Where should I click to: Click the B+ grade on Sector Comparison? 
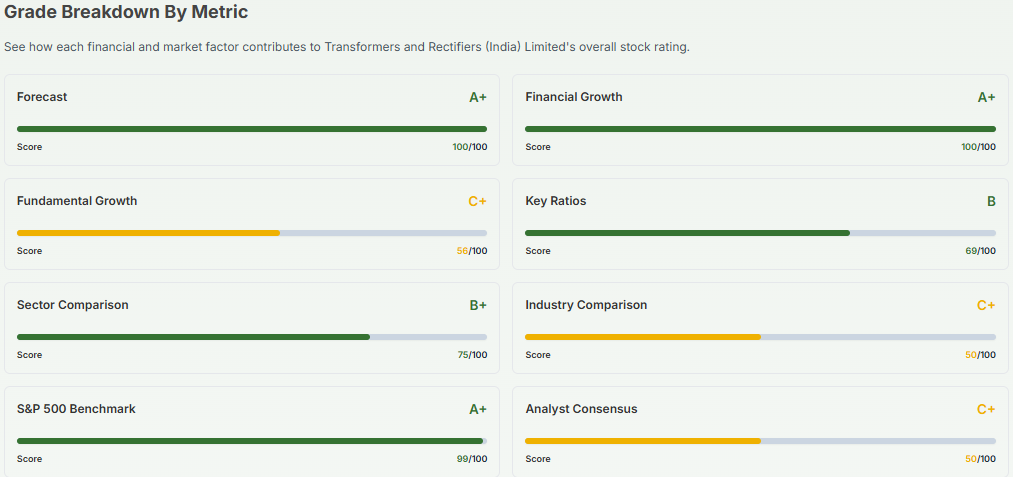(478, 306)
